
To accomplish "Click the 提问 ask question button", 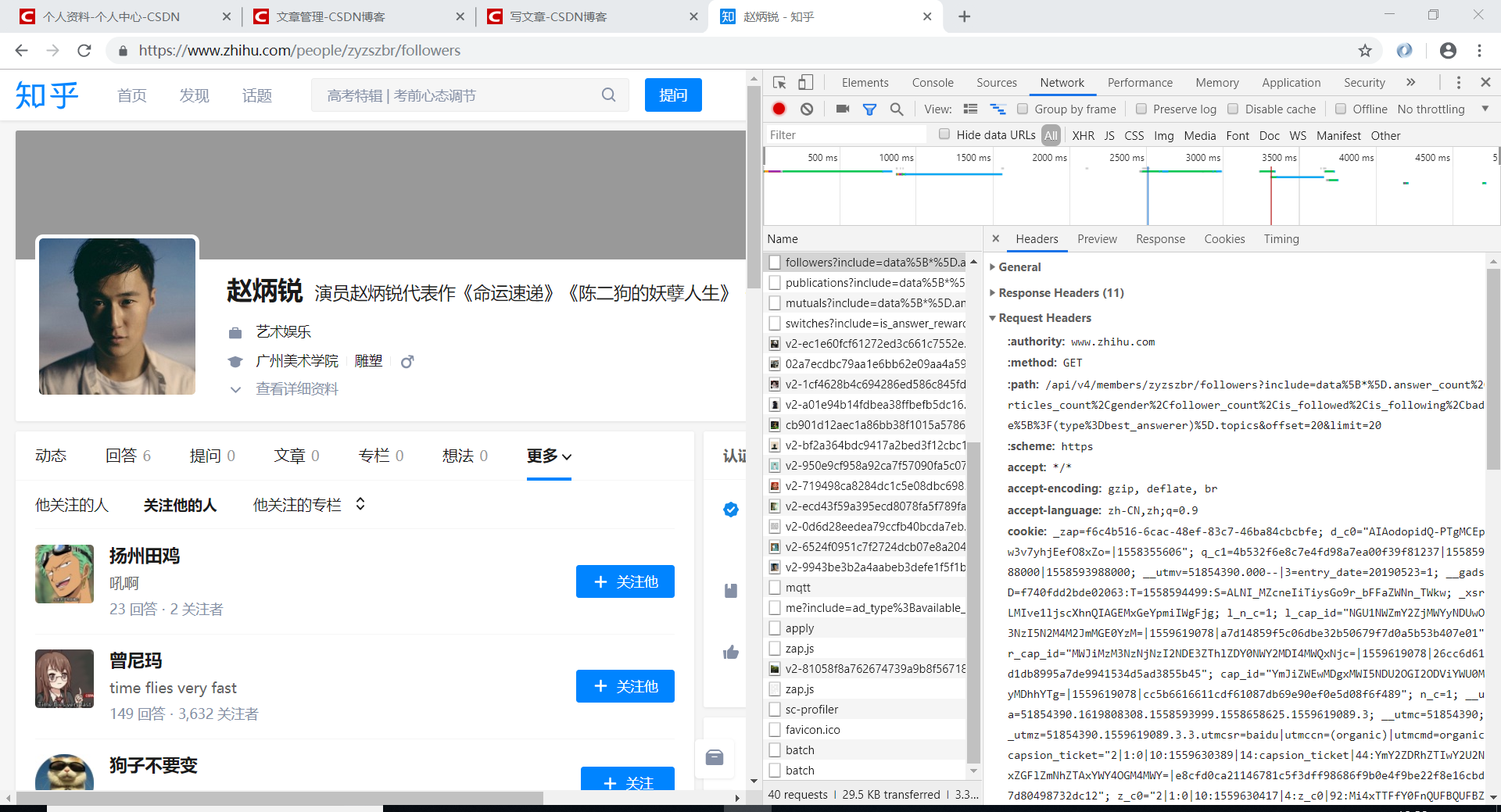I will coord(673,95).
